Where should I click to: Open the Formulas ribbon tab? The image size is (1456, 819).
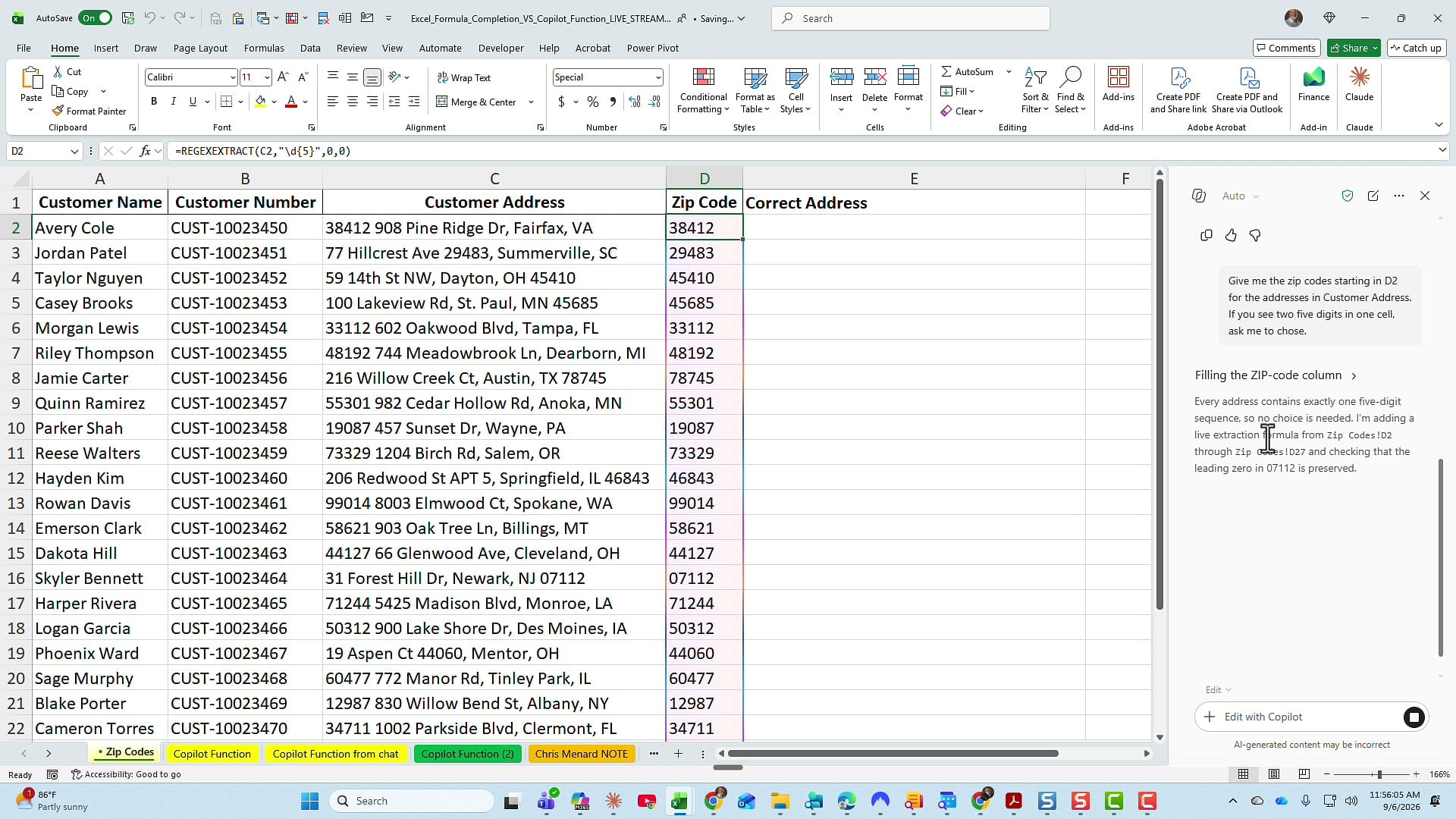click(264, 48)
